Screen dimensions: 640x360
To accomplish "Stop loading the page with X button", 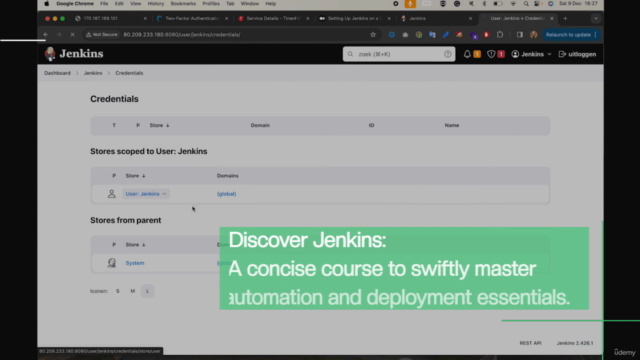I will [72, 35].
